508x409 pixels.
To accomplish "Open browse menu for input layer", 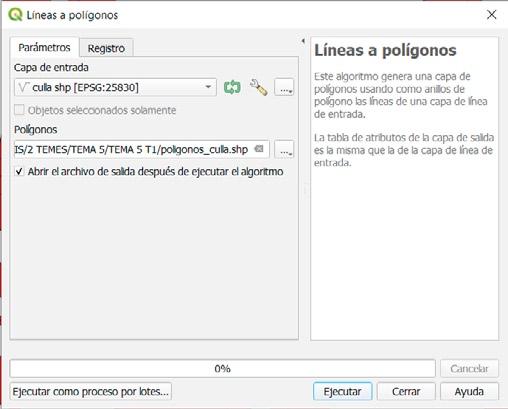I will pyautogui.click(x=284, y=87).
